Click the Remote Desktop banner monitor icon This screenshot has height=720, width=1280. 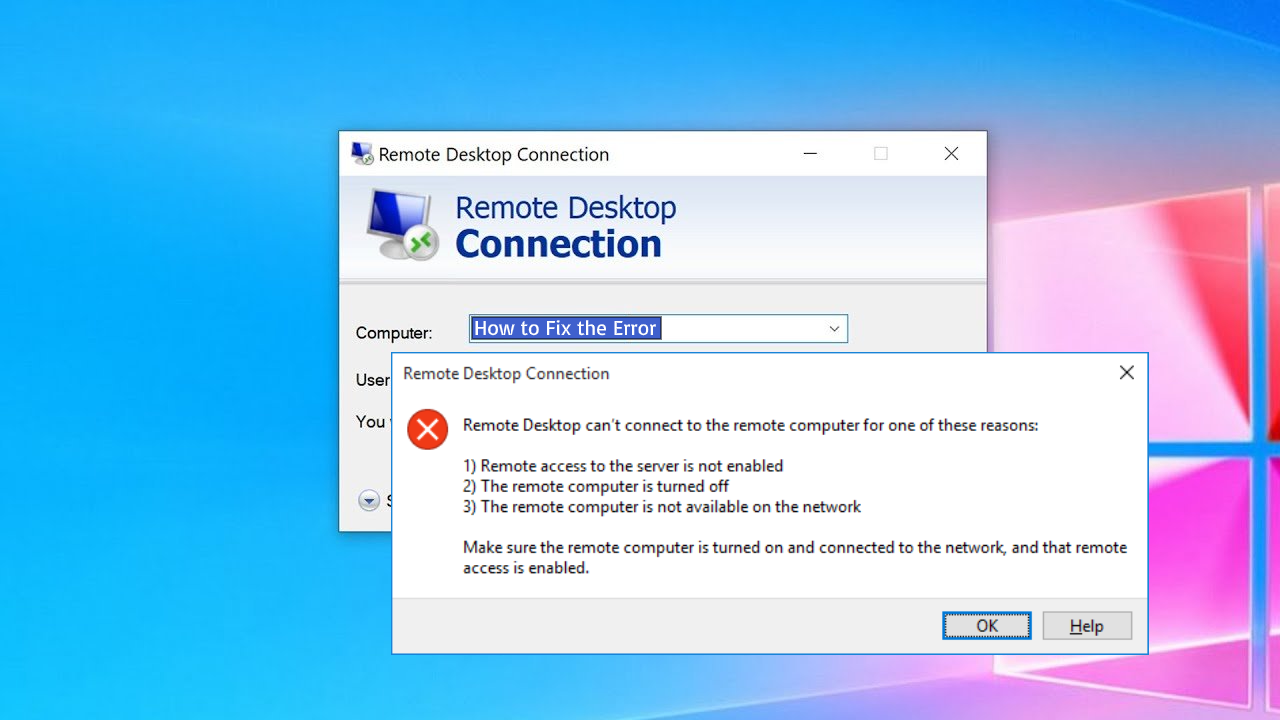click(402, 225)
